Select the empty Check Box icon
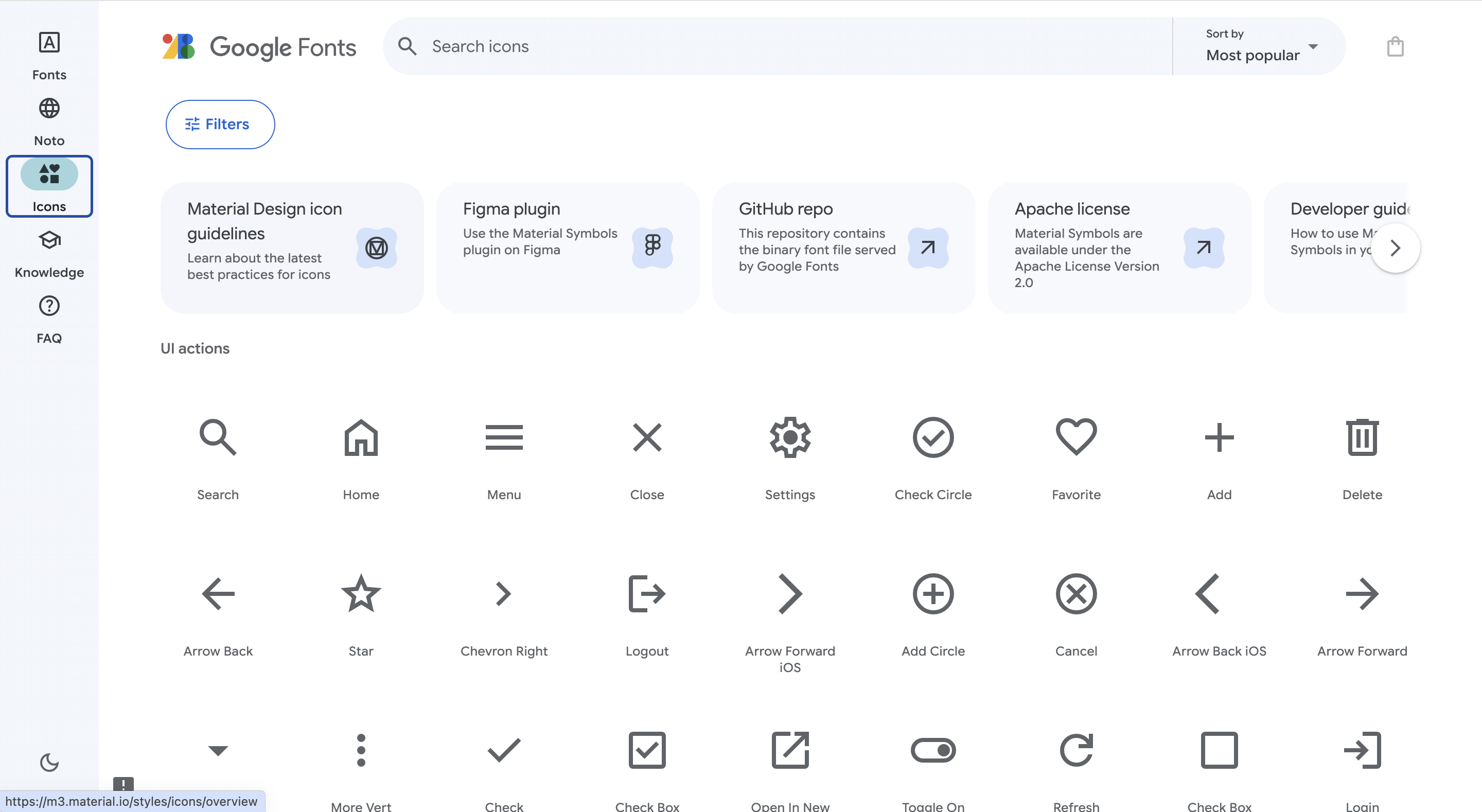Viewport: 1482px width, 812px height. click(1219, 750)
